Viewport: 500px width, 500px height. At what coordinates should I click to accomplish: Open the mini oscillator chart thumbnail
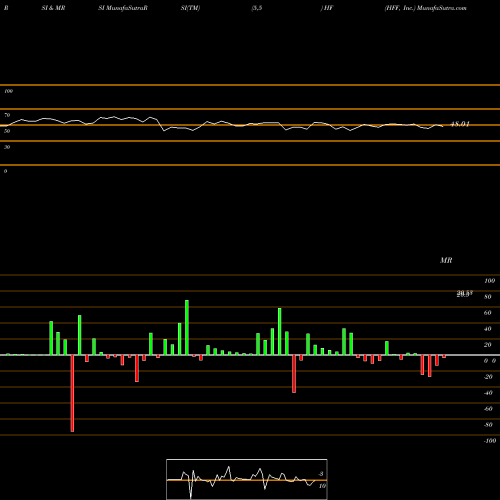[x=247, y=479]
